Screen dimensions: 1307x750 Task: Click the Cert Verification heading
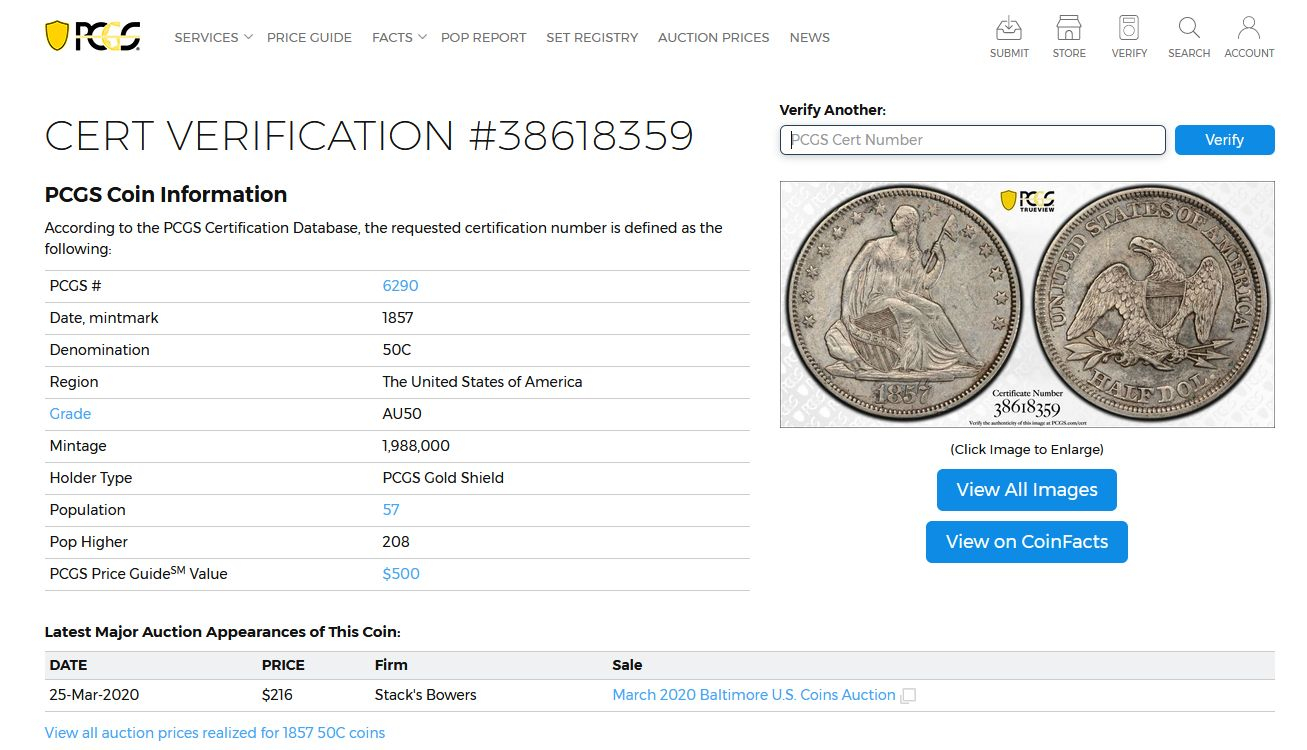(369, 136)
